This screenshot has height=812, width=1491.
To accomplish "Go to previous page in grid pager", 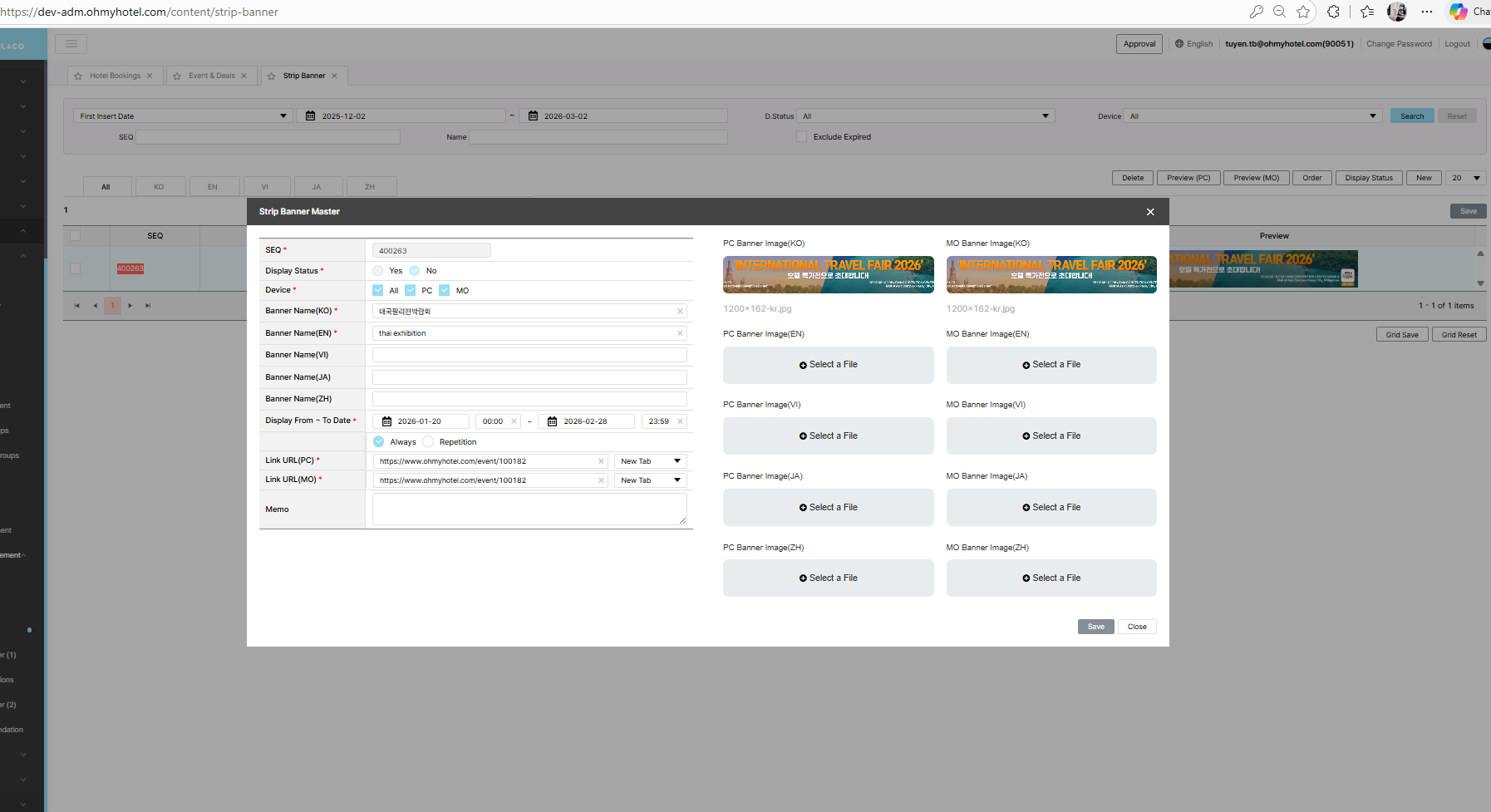I will 95,306.
